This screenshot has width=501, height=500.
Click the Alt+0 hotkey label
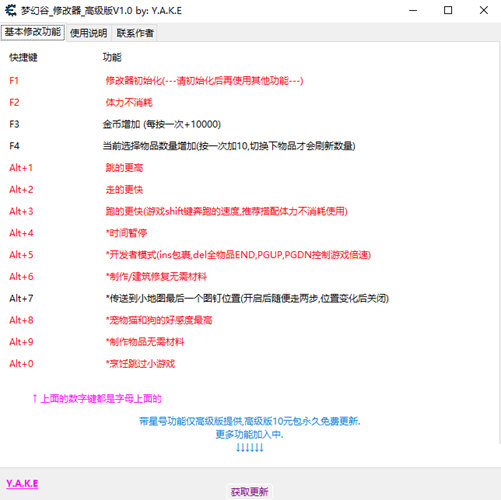(x=21, y=364)
